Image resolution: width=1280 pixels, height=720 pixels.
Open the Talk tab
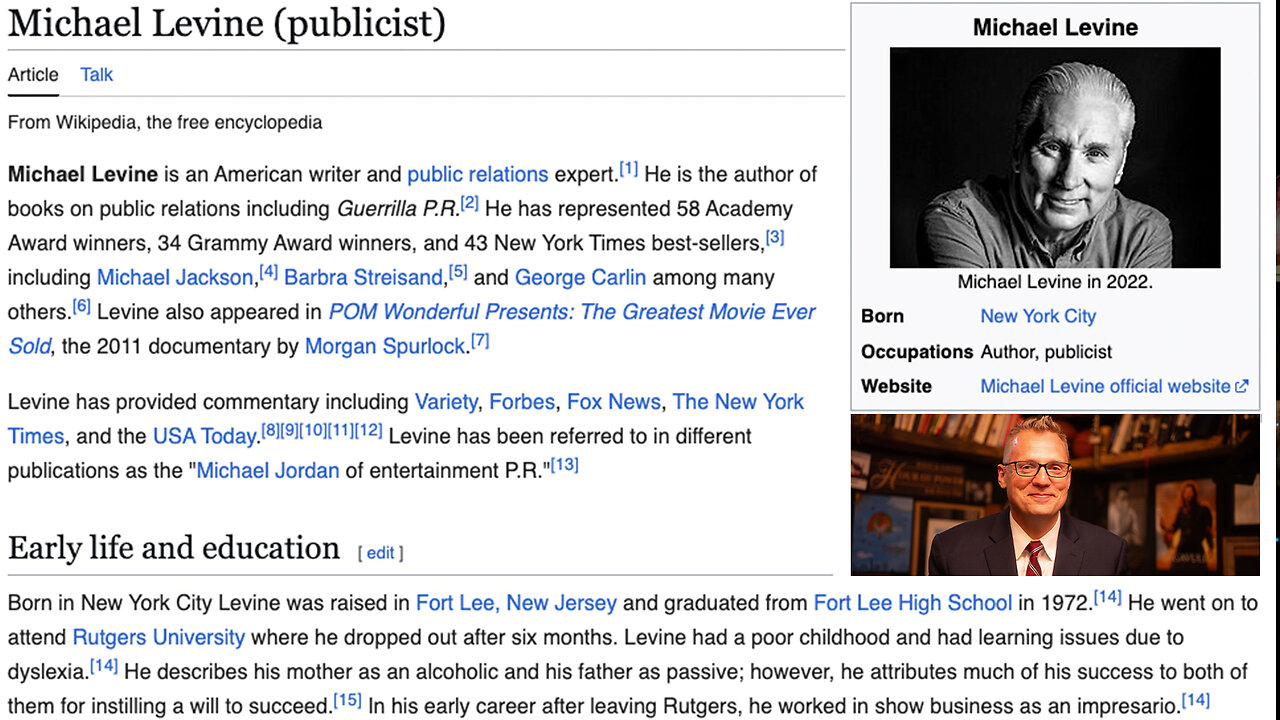click(97, 75)
